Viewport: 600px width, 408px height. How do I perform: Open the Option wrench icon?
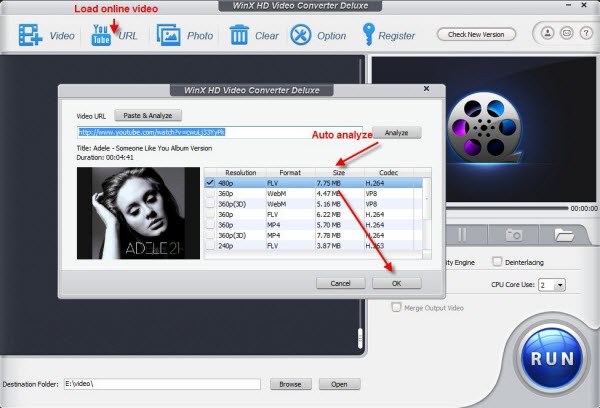[301, 35]
